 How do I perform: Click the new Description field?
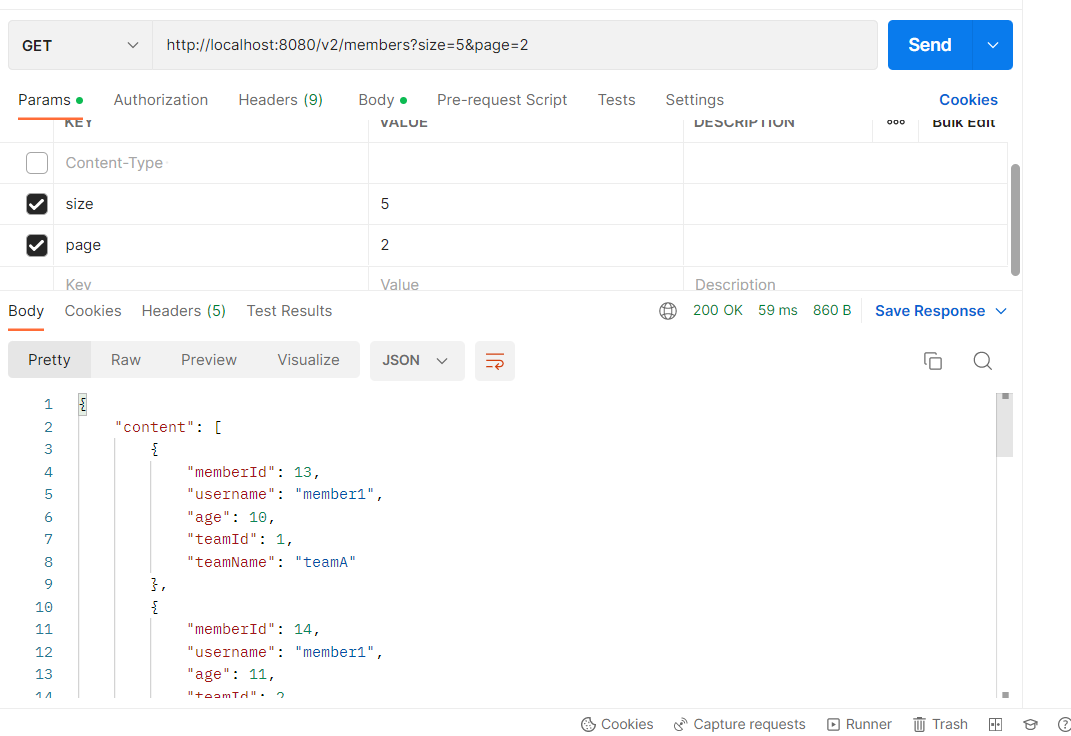pyautogui.click(x=845, y=280)
